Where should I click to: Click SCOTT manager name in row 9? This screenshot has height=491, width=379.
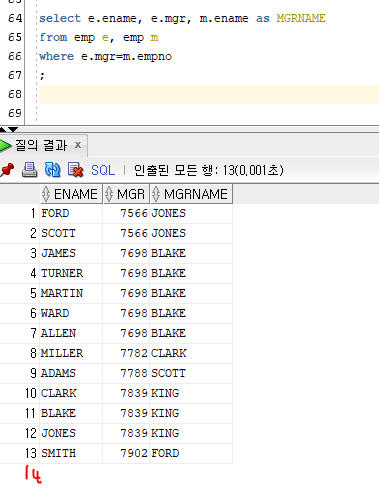191,373
